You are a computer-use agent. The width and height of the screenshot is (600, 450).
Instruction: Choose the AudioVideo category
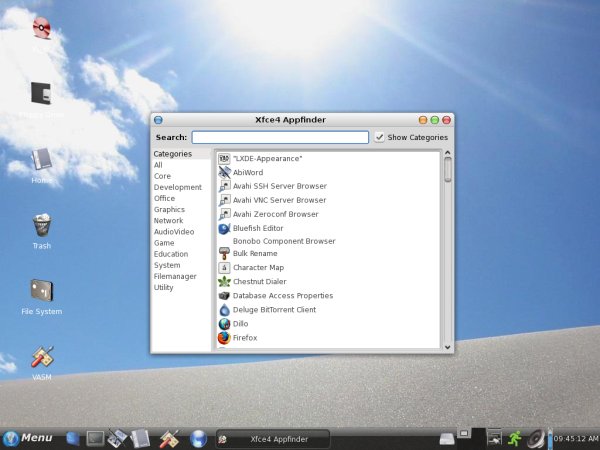point(173,232)
